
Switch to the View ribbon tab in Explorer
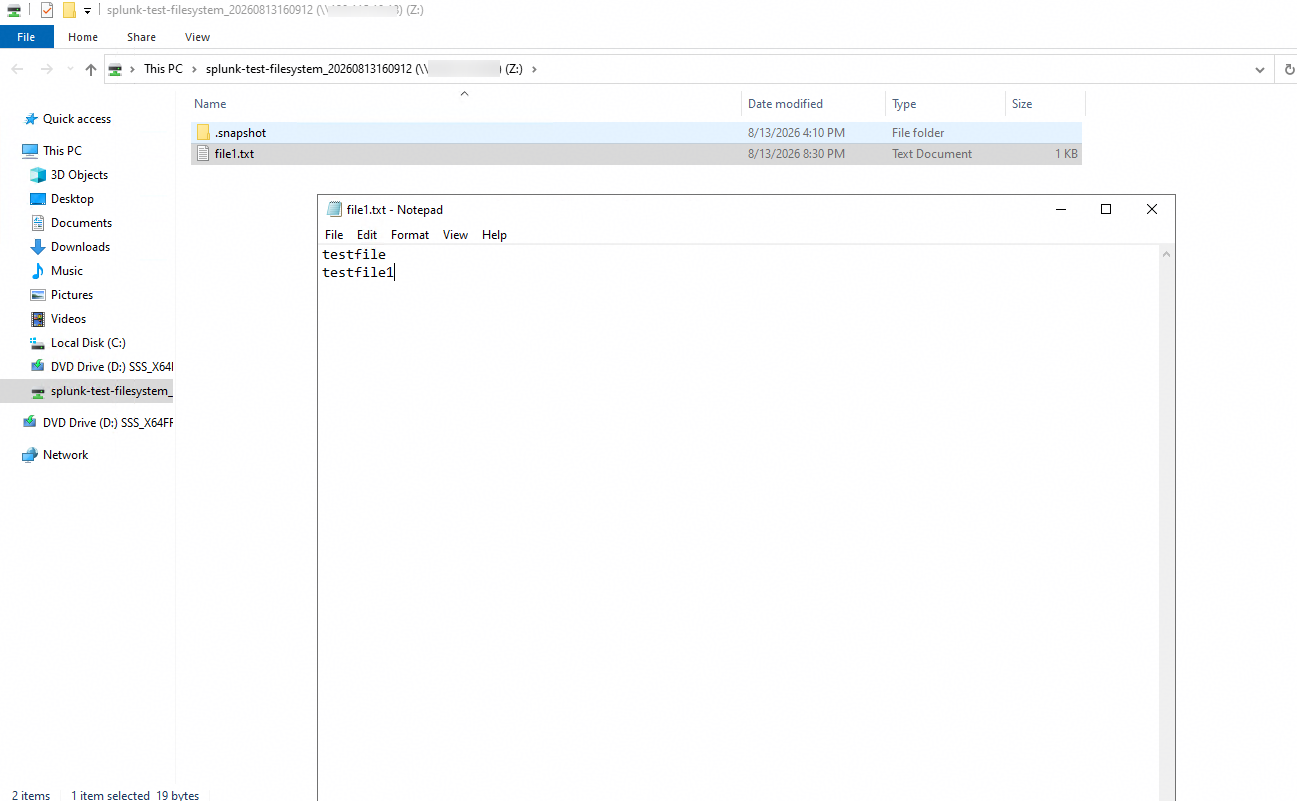198,37
